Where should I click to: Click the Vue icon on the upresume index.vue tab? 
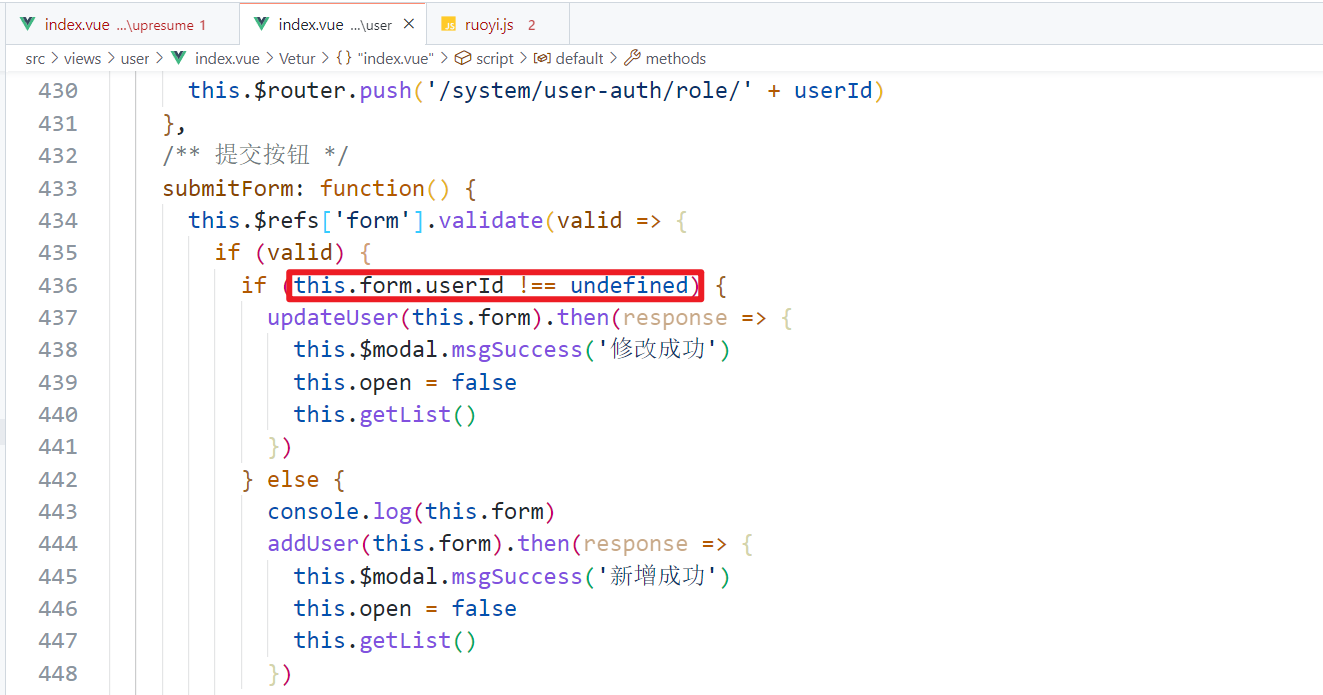(27, 24)
